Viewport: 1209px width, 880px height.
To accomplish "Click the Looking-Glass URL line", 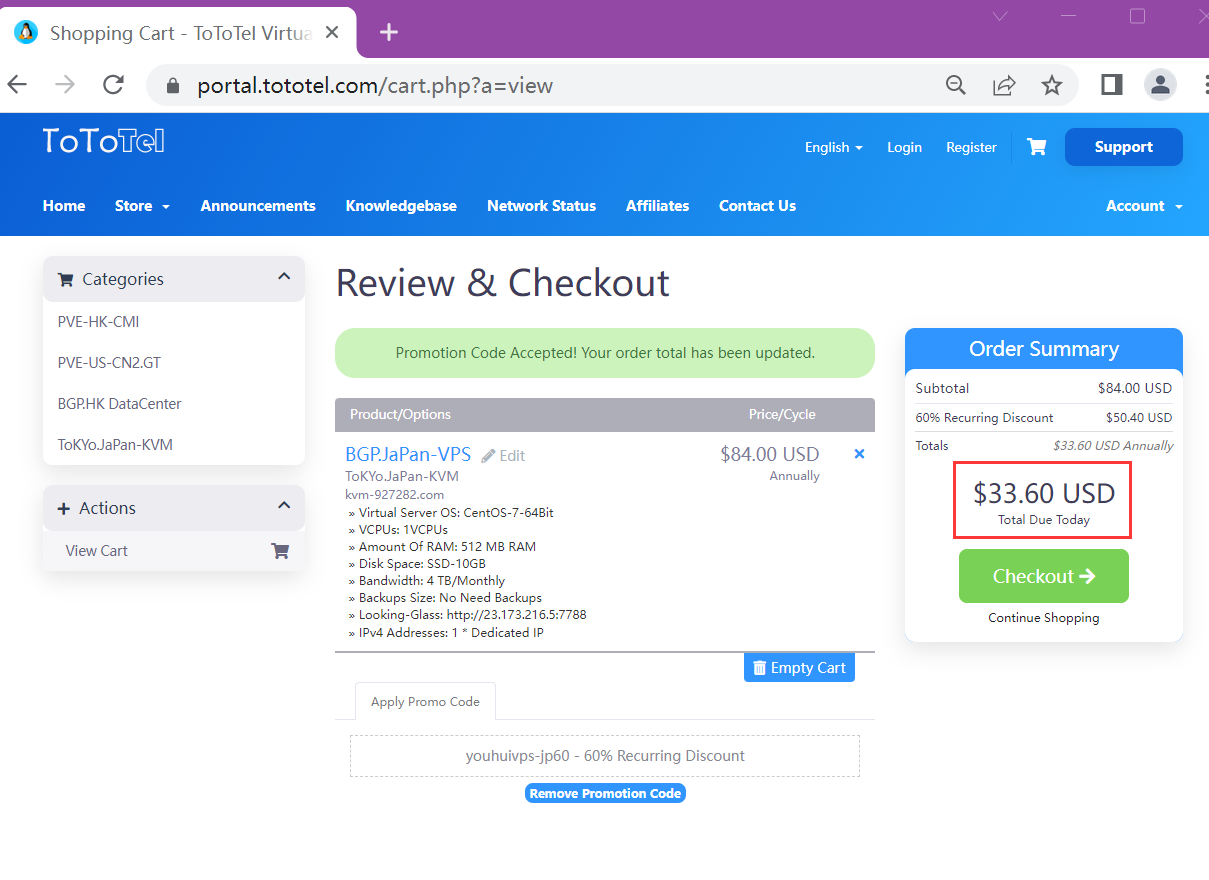I will point(467,615).
